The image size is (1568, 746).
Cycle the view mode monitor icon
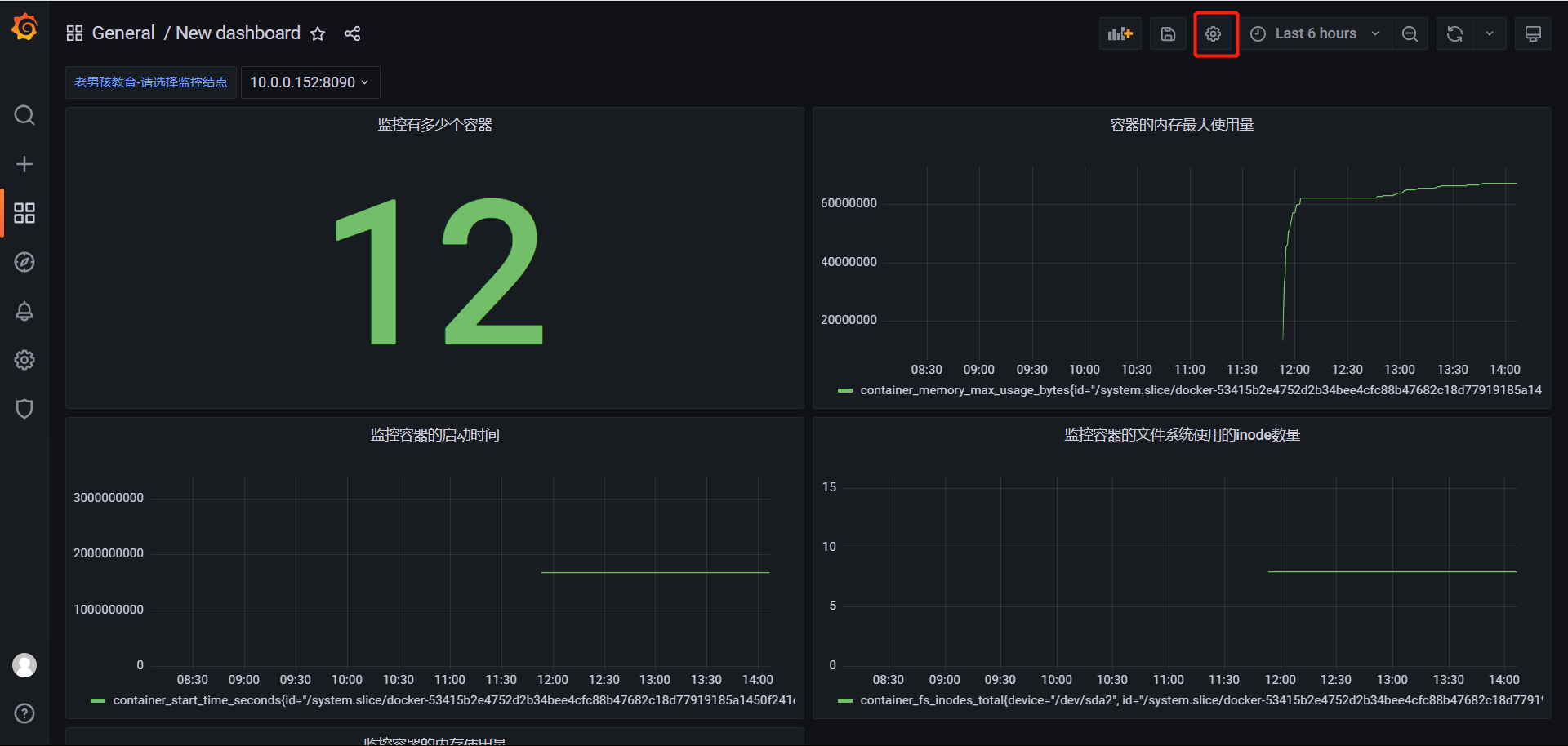tap(1533, 33)
